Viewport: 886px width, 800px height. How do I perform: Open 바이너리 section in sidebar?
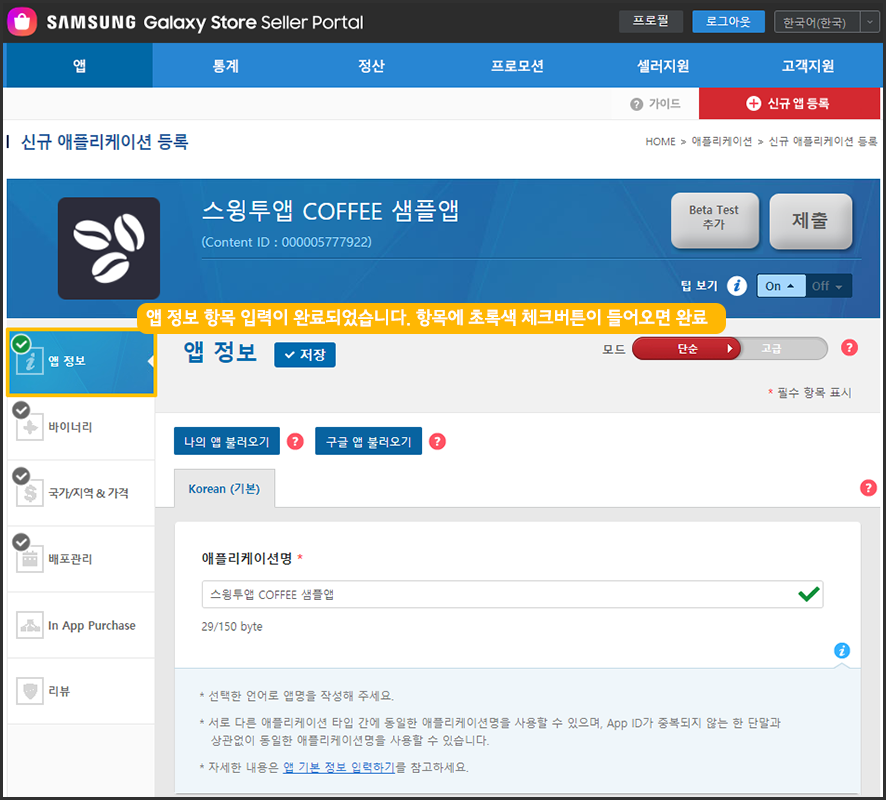coord(80,427)
